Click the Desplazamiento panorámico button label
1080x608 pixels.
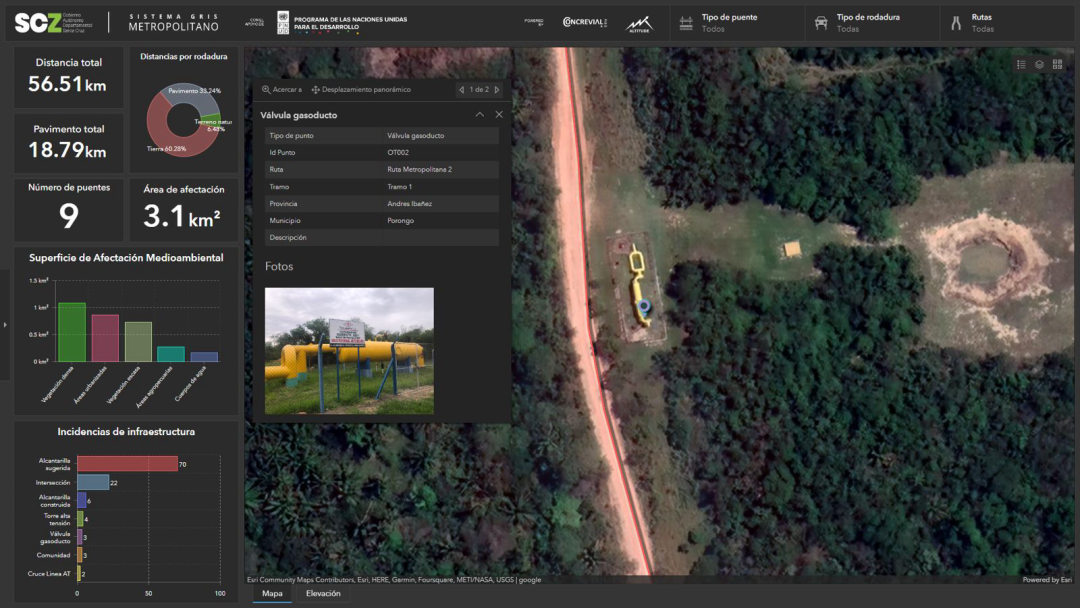pos(366,90)
